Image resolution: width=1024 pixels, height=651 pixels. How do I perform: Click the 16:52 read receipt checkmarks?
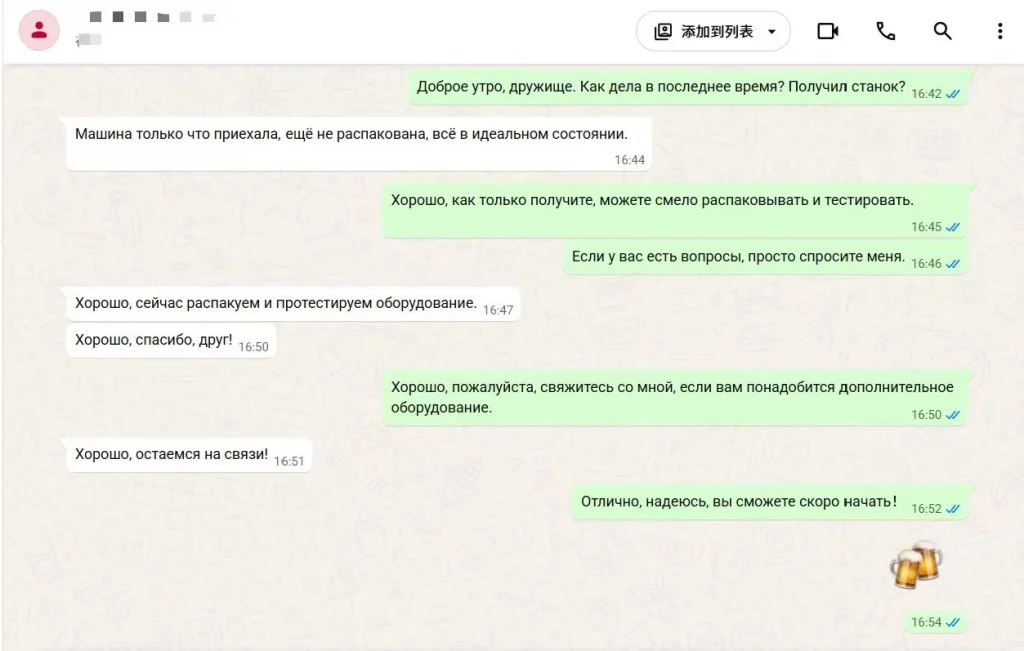(x=953, y=509)
